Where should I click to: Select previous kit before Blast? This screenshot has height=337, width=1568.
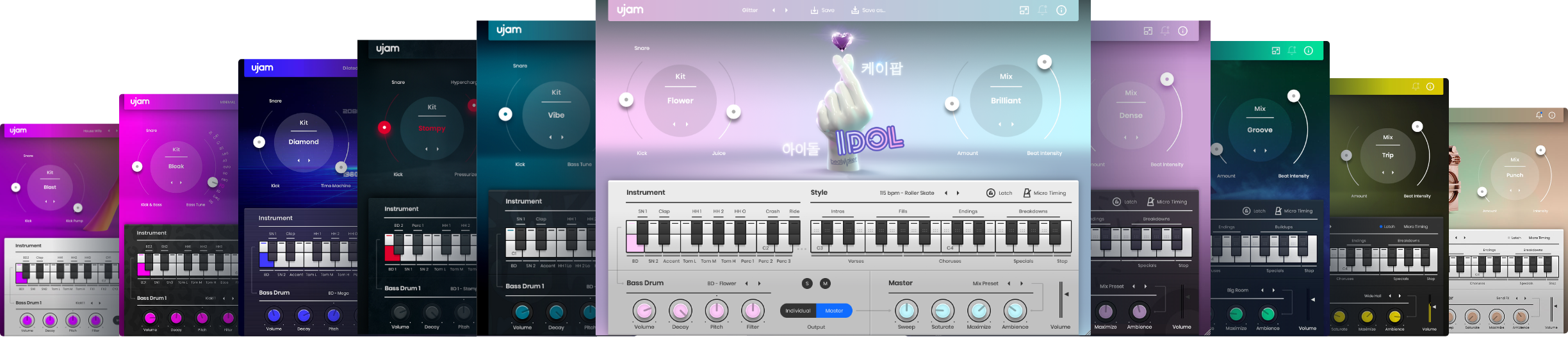coord(45,201)
